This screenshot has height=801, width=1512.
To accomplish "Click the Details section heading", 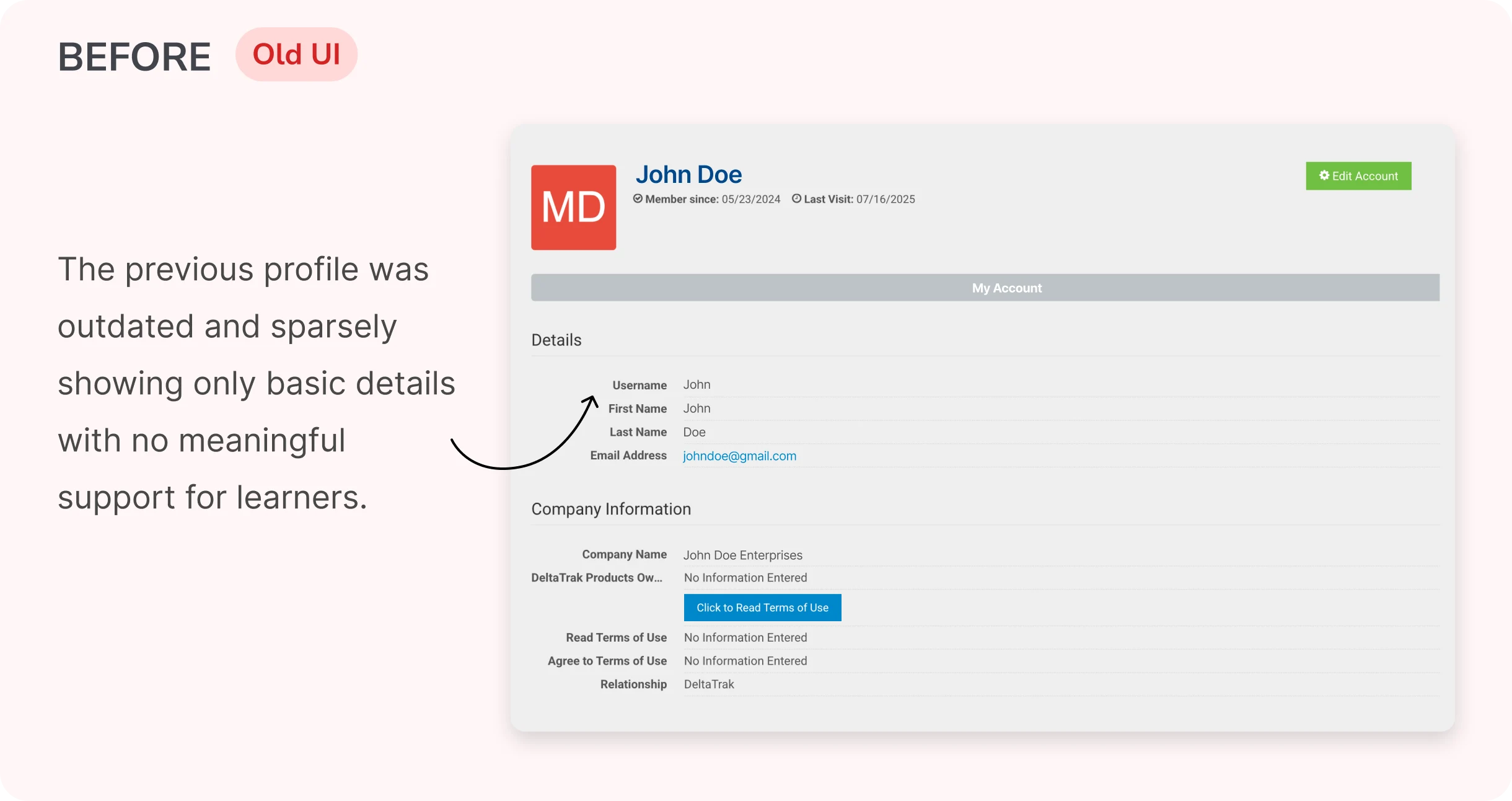I will click(556, 340).
